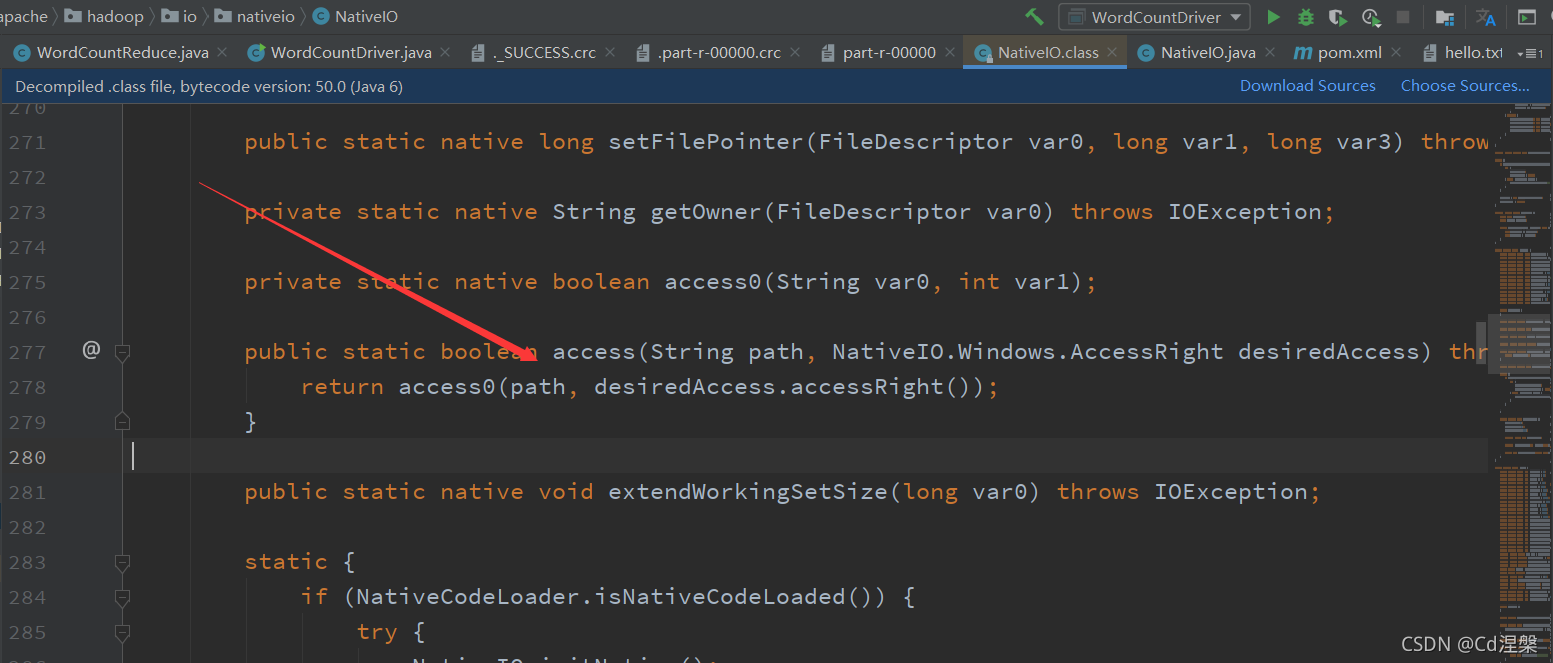
Task: Click the Download Sources link
Action: (x=1308, y=86)
